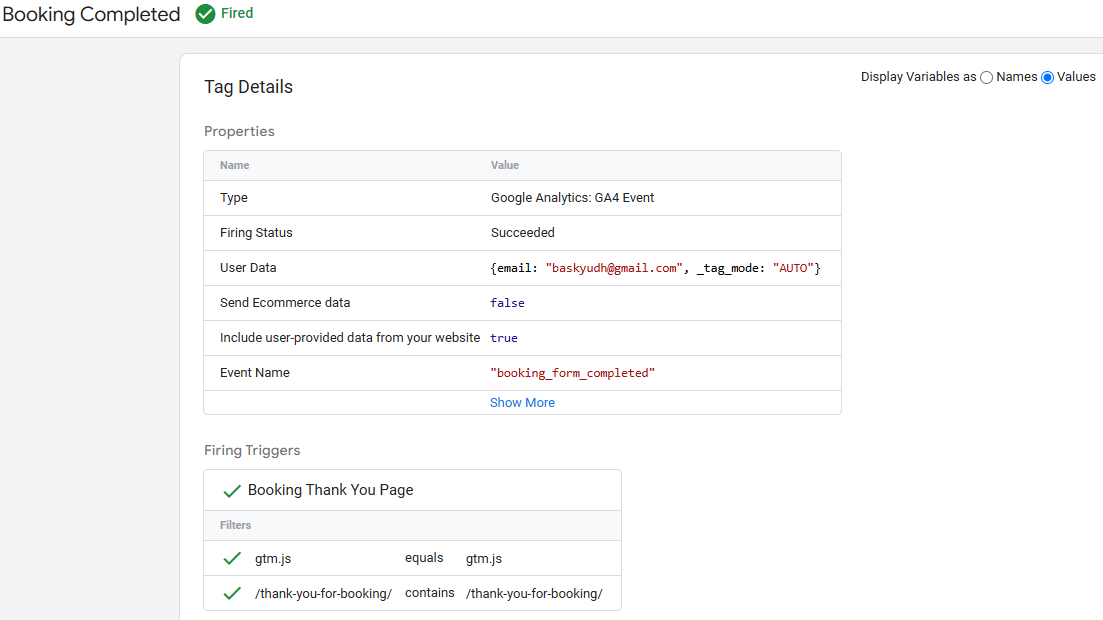Click the booking_form_completed event name value
Image resolution: width=1103 pixels, height=620 pixels.
tap(572, 373)
